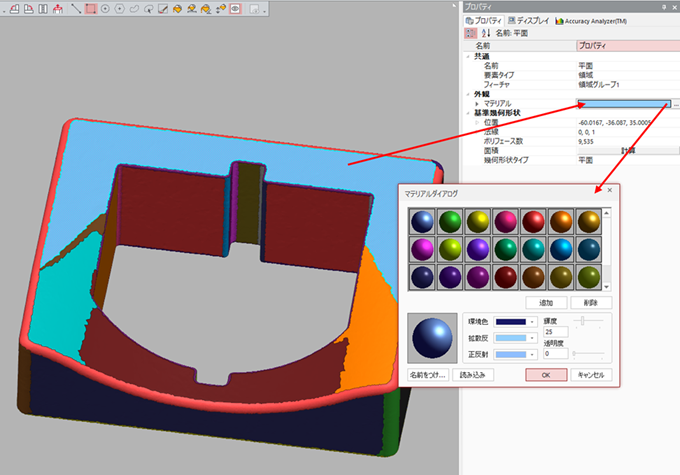Click the 計算 button for area
This screenshot has width=680, height=475.
[x=627, y=149]
